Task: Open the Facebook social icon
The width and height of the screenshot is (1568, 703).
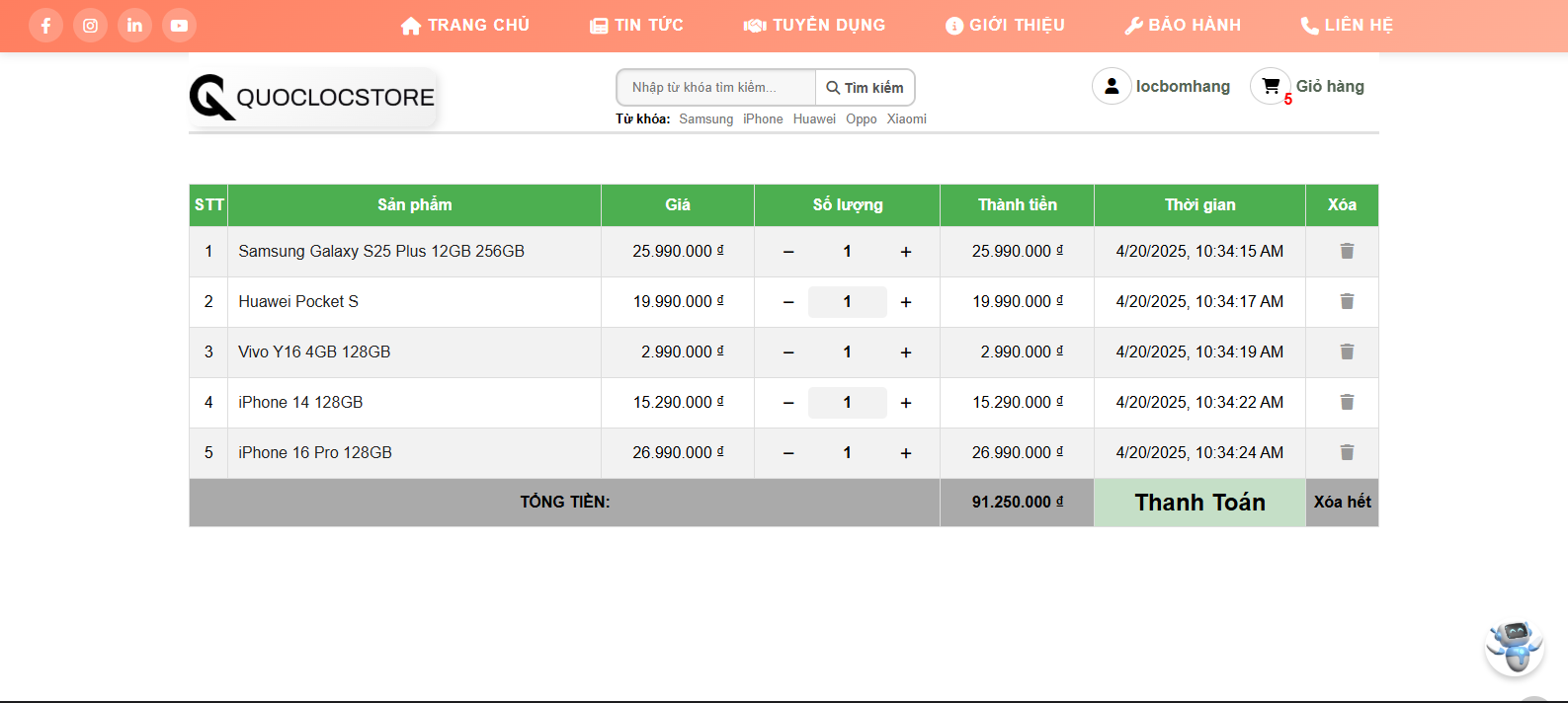Action: coord(45,26)
